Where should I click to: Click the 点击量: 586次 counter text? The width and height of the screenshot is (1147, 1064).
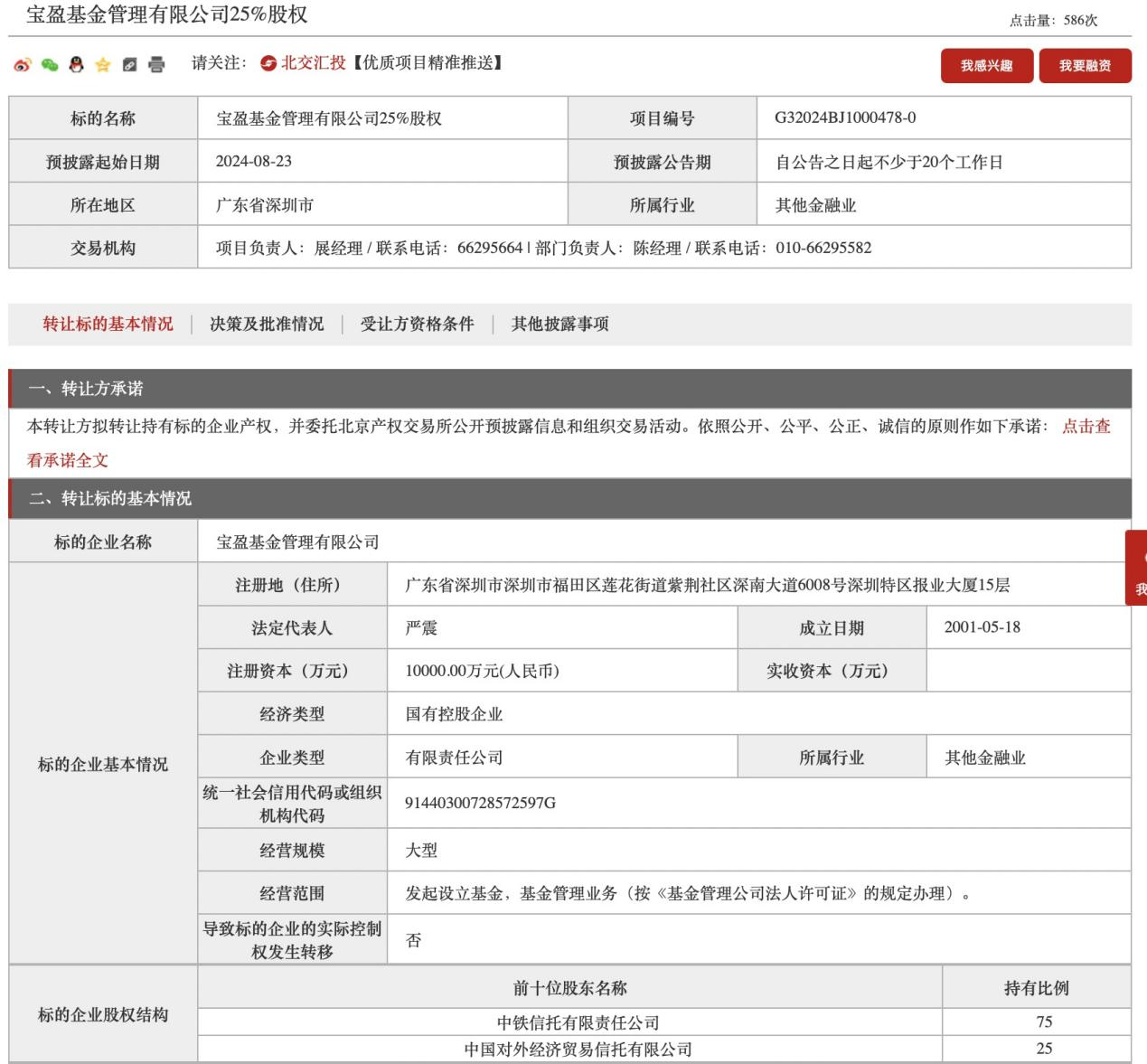point(1053,20)
